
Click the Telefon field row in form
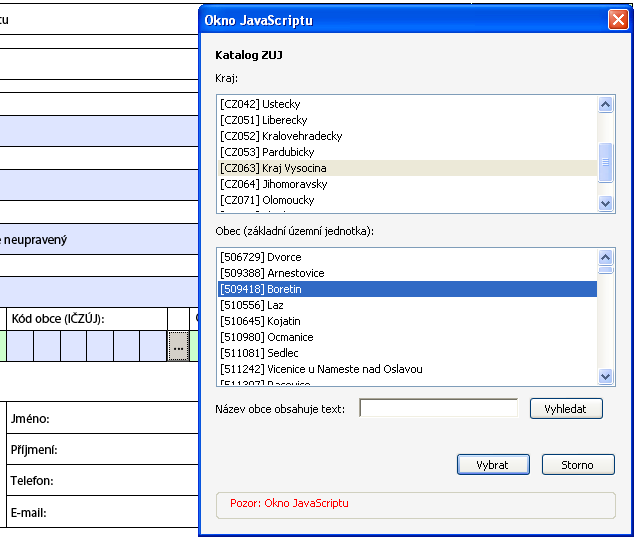(102, 481)
